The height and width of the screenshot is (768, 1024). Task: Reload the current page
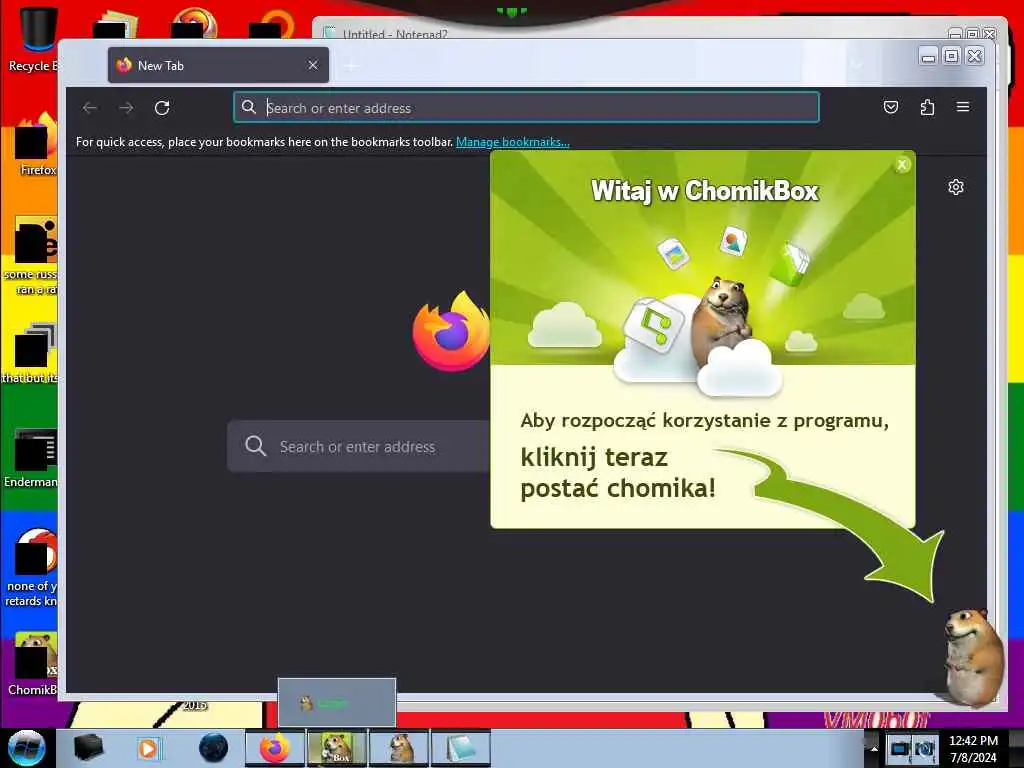point(162,108)
